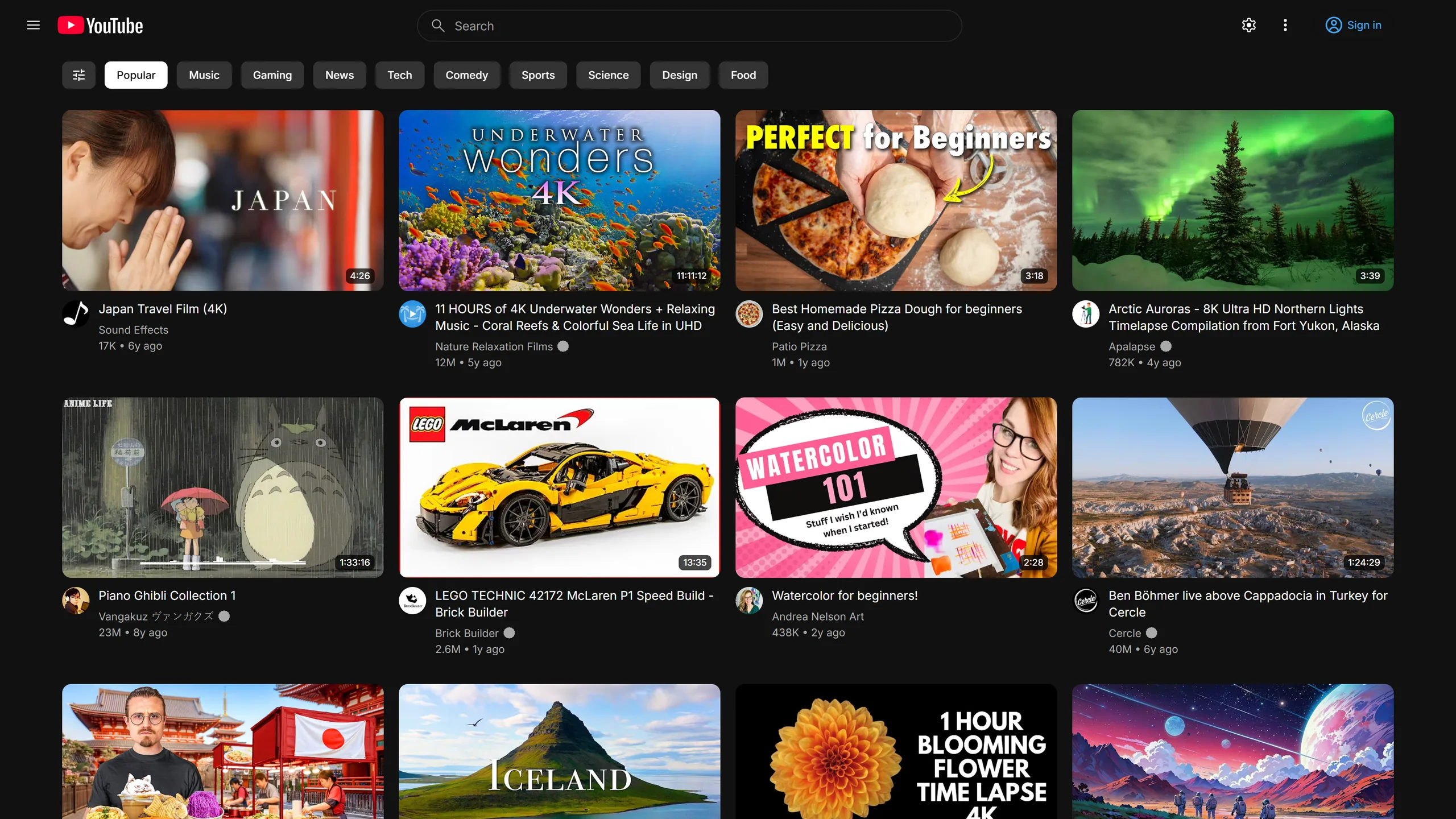Open Sound Effects channel avatar
This screenshot has height=819, width=1456.
click(76, 314)
